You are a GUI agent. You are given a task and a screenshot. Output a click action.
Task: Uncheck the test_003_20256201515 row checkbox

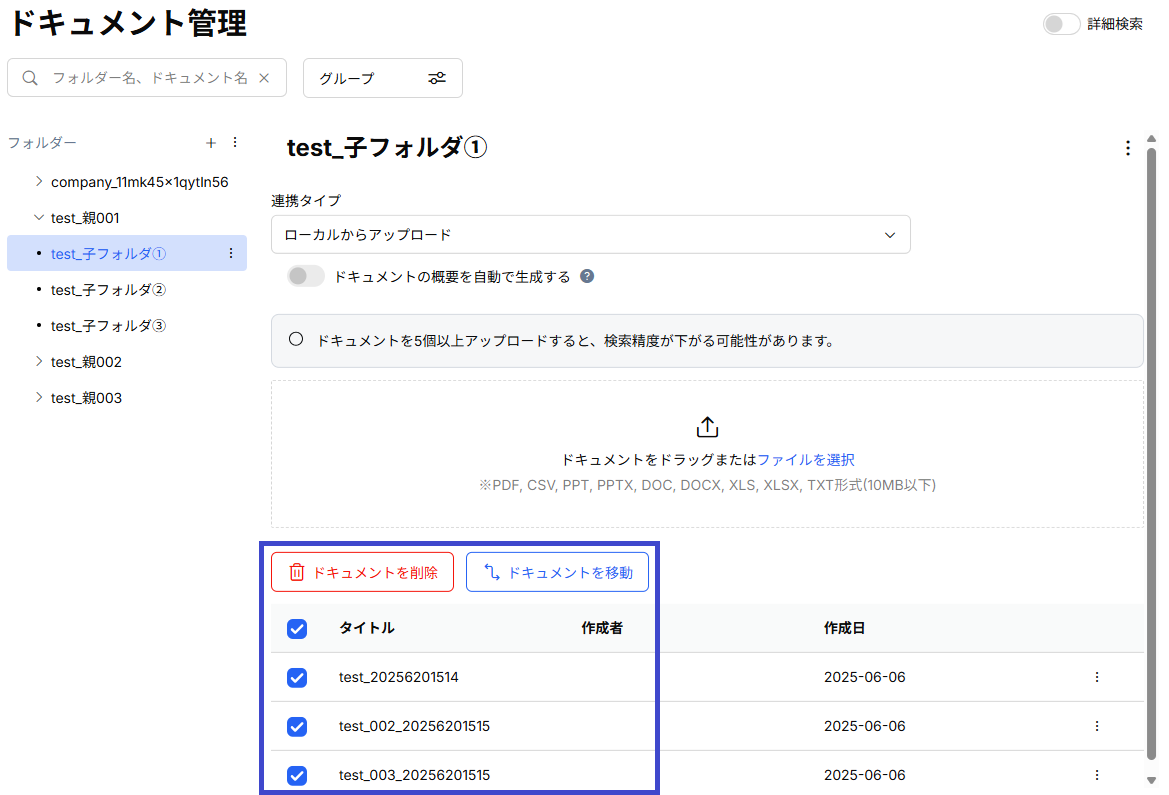pyautogui.click(x=297, y=776)
